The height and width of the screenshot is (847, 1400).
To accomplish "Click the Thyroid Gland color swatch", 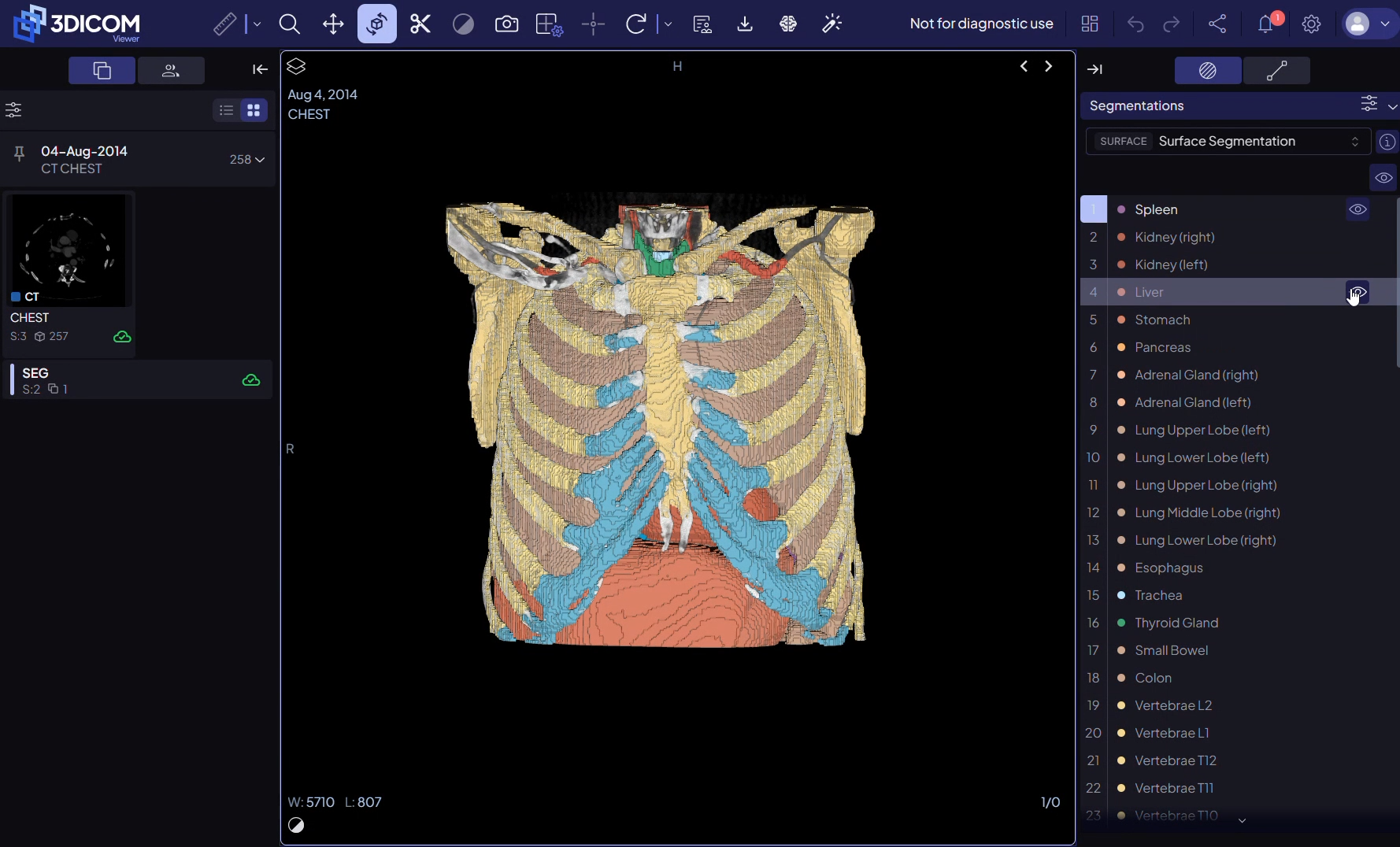I will coord(1121,623).
